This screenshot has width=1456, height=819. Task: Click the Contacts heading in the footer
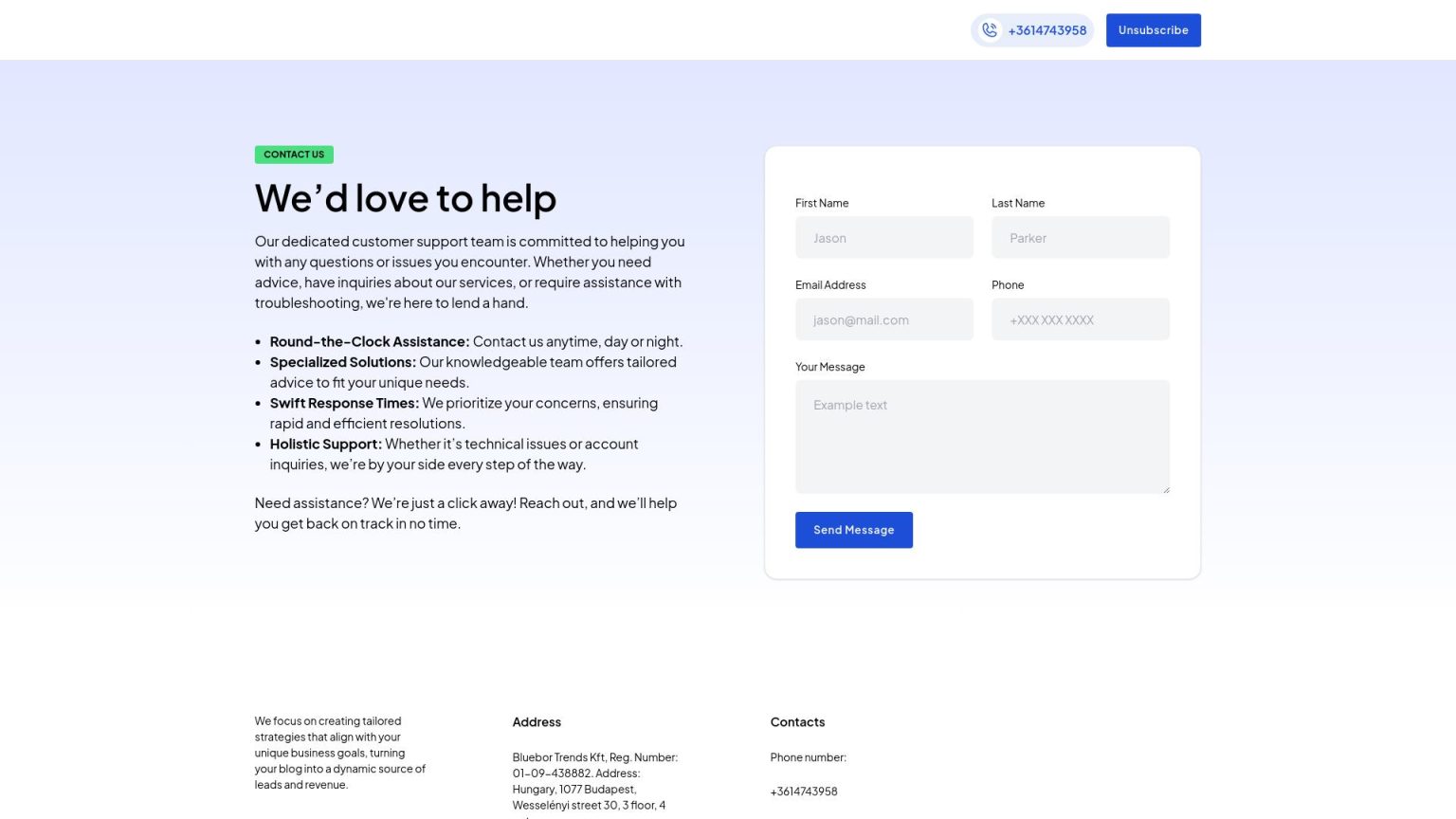tap(797, 722)
